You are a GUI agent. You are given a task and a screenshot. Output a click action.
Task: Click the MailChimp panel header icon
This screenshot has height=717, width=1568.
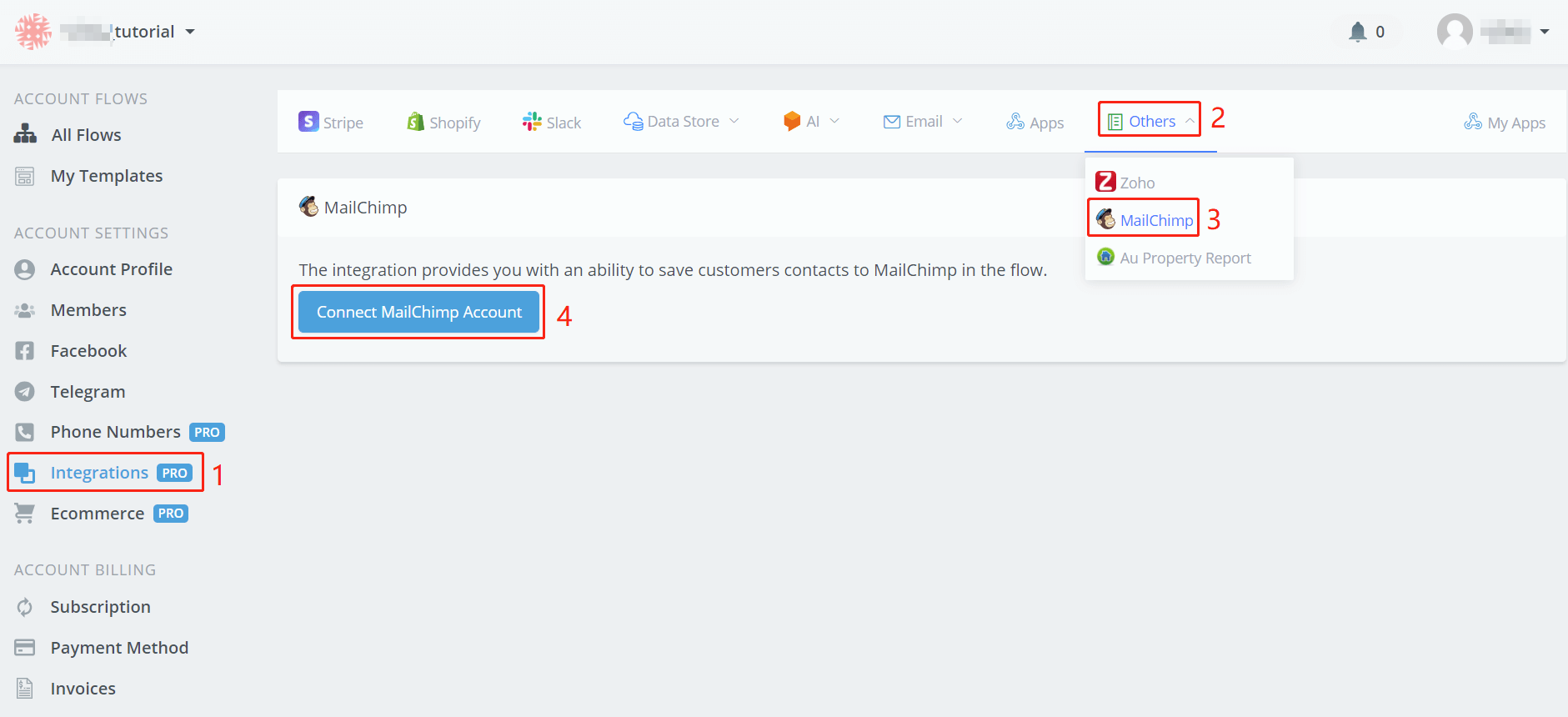(x=309, y=206)
